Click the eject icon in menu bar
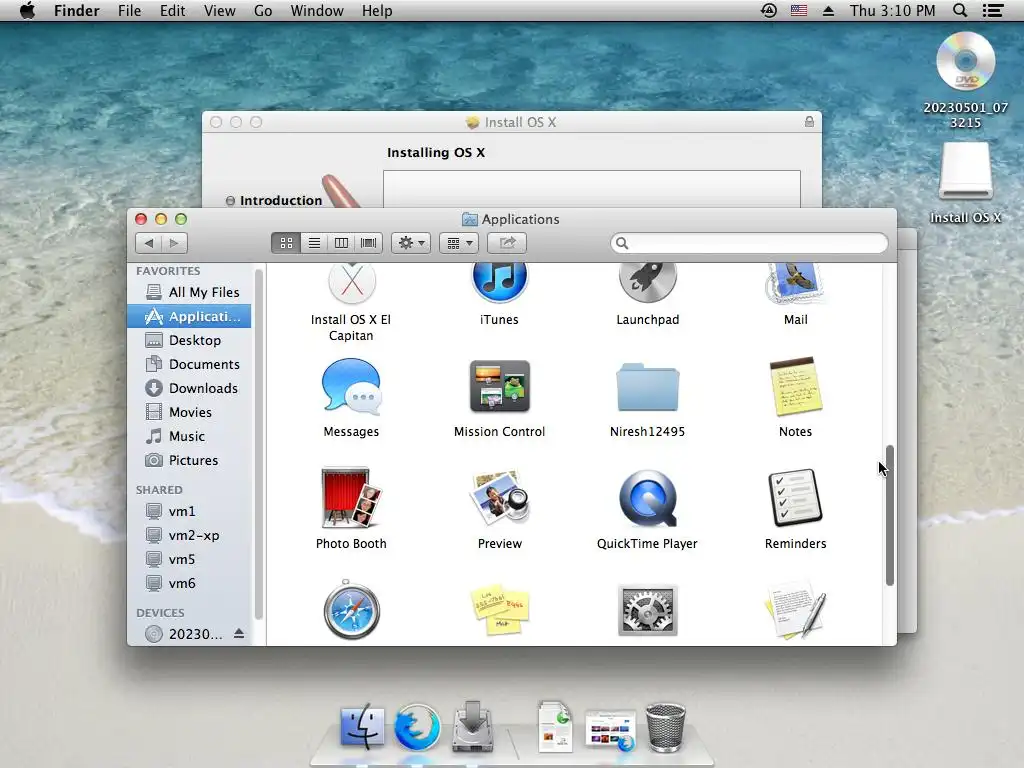 coord(828,10)
